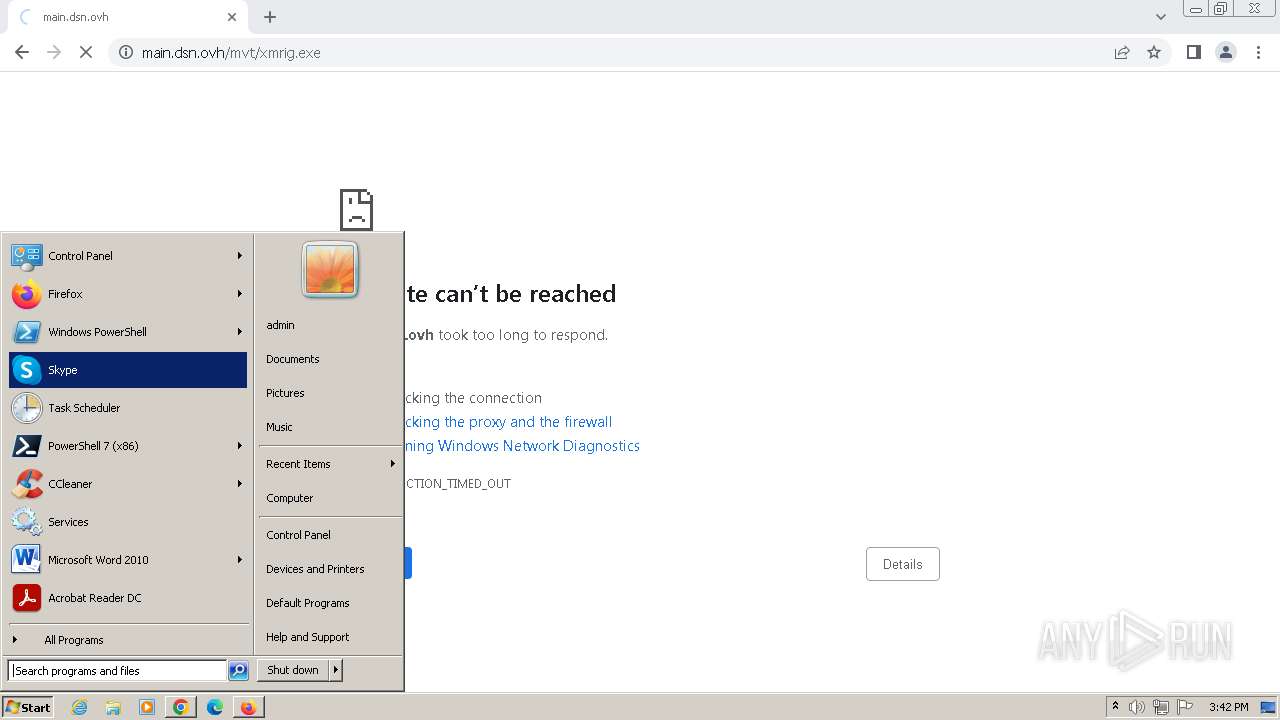Viewport: 1280px width, 720px height.
Task: Open volume control in tray
Action: click(1137, 707)
